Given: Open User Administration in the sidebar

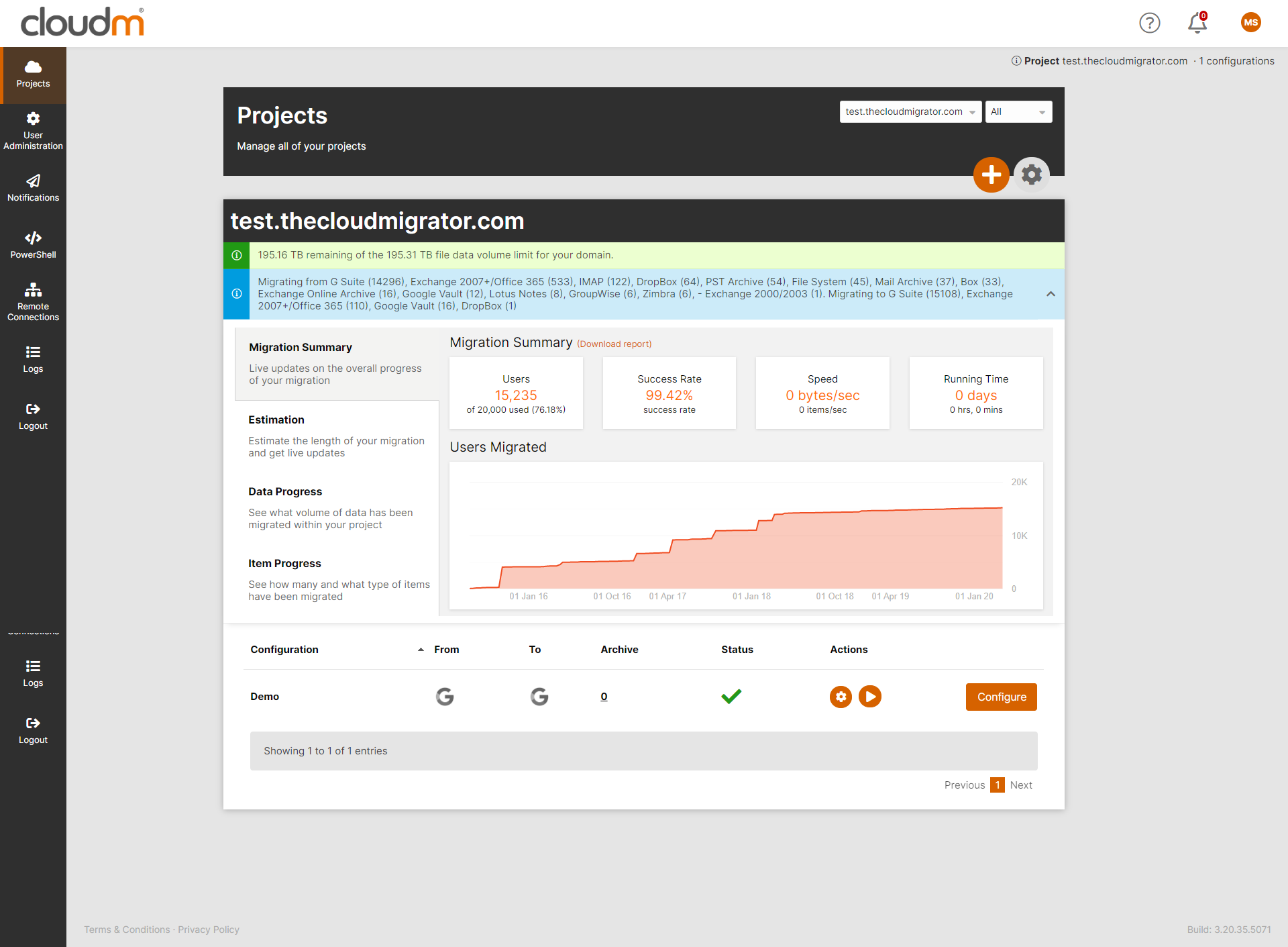Looking at the screenshot, I should click(33, 131).
